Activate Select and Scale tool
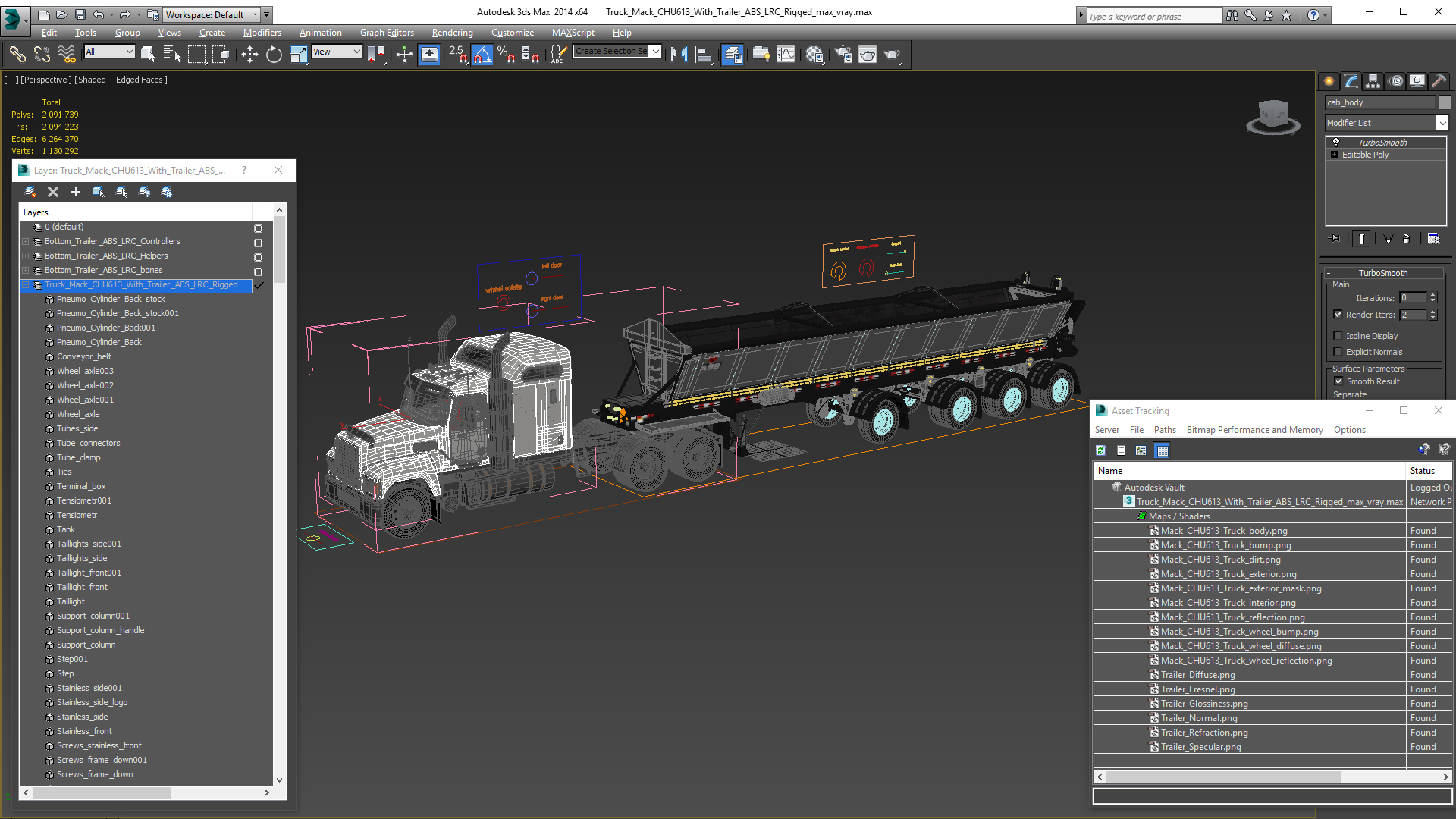 pos(299,54)
